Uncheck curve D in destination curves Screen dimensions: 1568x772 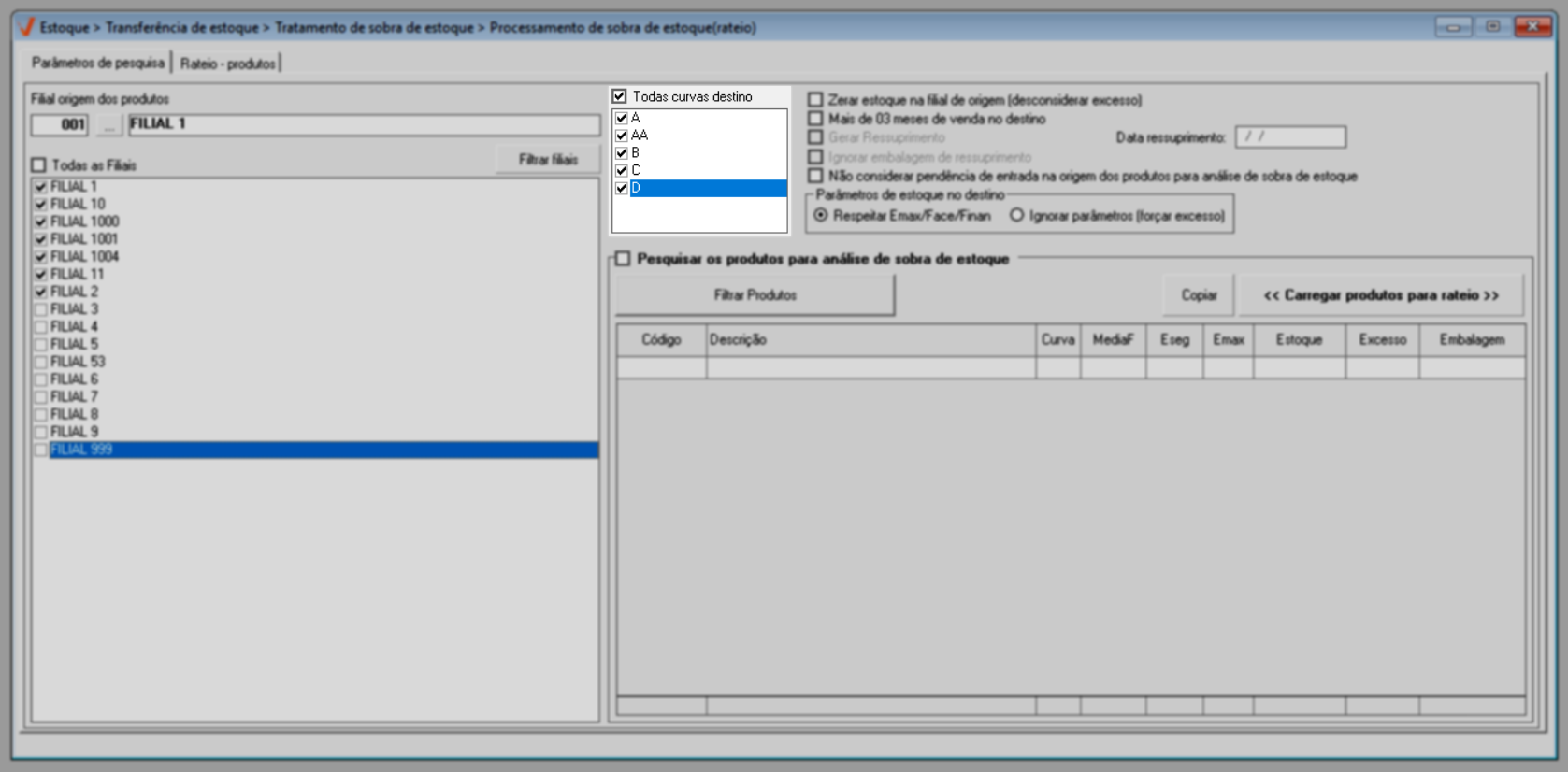pos(622,189)
